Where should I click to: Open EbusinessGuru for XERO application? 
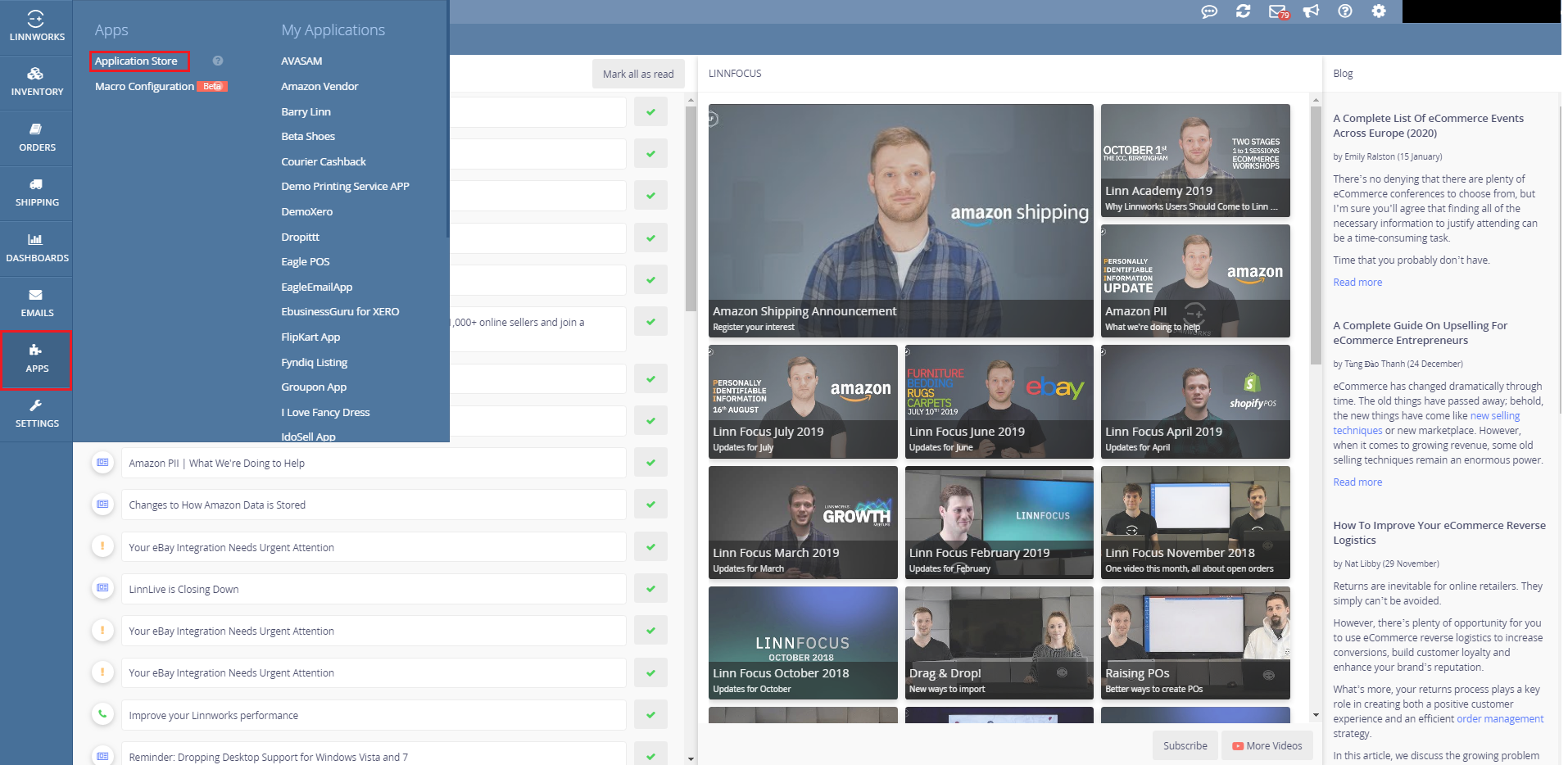pos(340,311)
